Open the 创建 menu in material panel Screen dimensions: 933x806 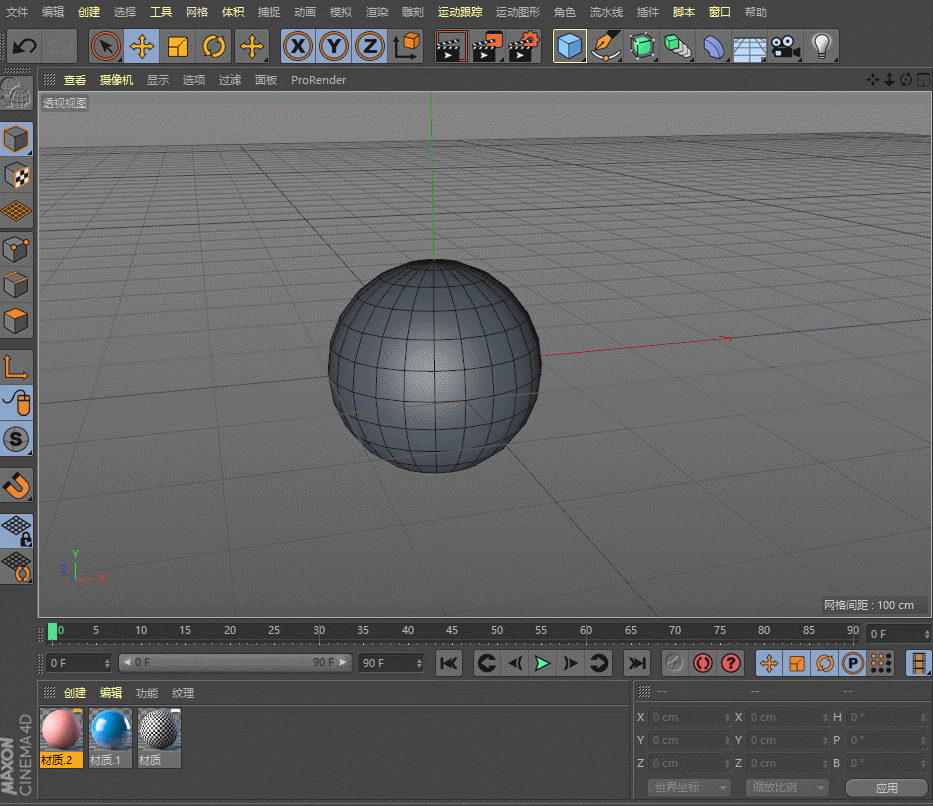pyautogui.click(x=75, y=693)
